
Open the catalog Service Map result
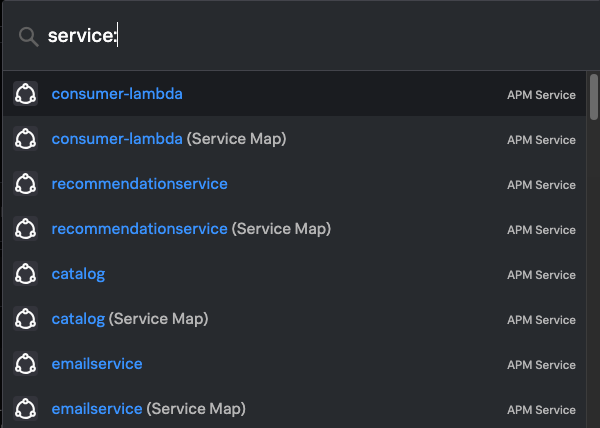[x=130, y=319]
